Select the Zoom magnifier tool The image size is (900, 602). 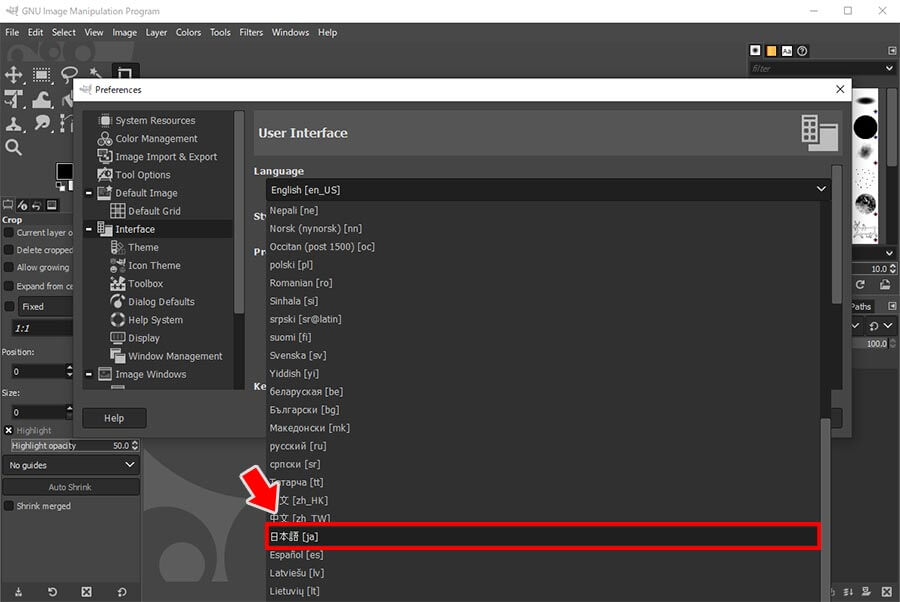point(14,148)
